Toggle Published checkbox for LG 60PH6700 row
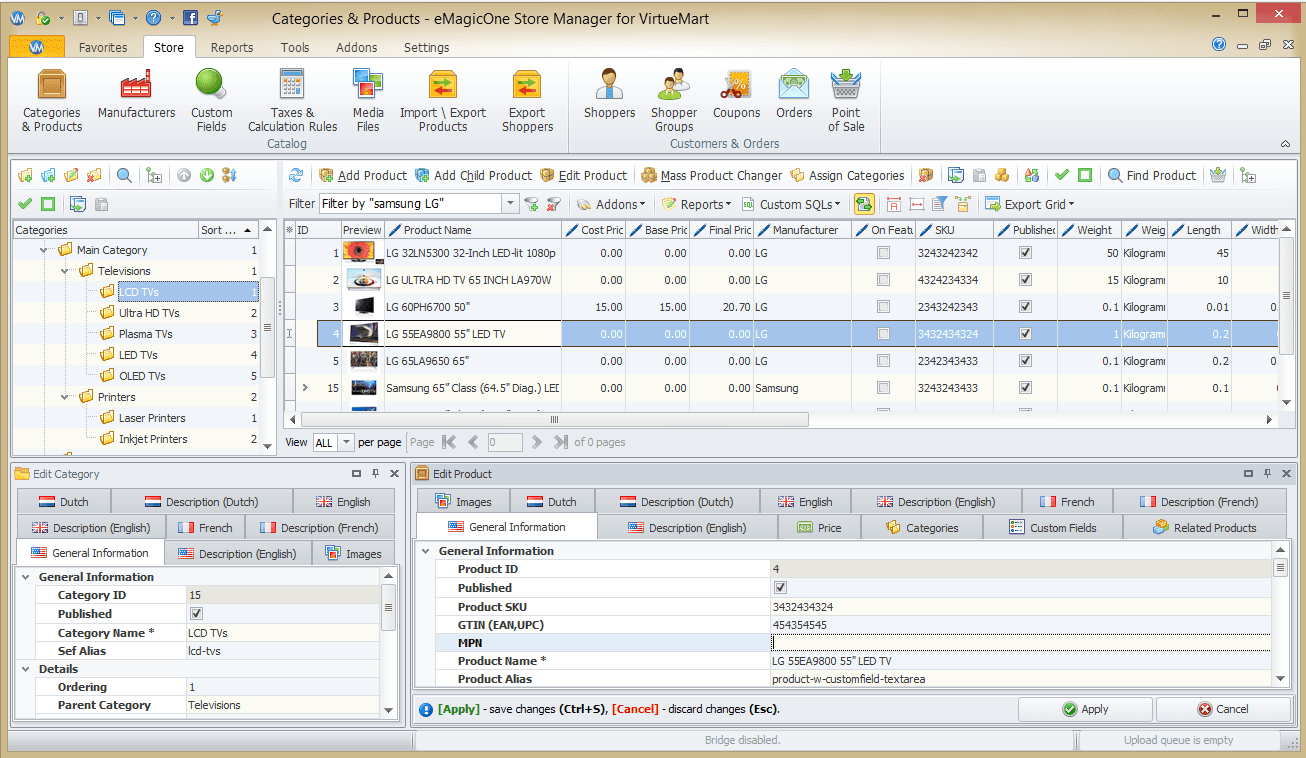Viewport: 1306px width, 758px height. pos(1025,307)
